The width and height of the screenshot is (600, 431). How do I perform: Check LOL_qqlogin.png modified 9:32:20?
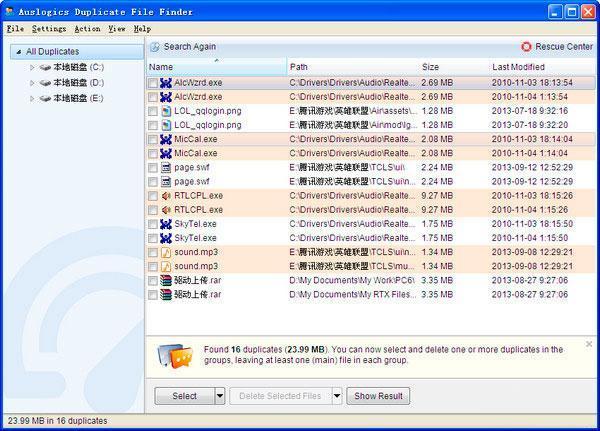(x=153, y=126)
